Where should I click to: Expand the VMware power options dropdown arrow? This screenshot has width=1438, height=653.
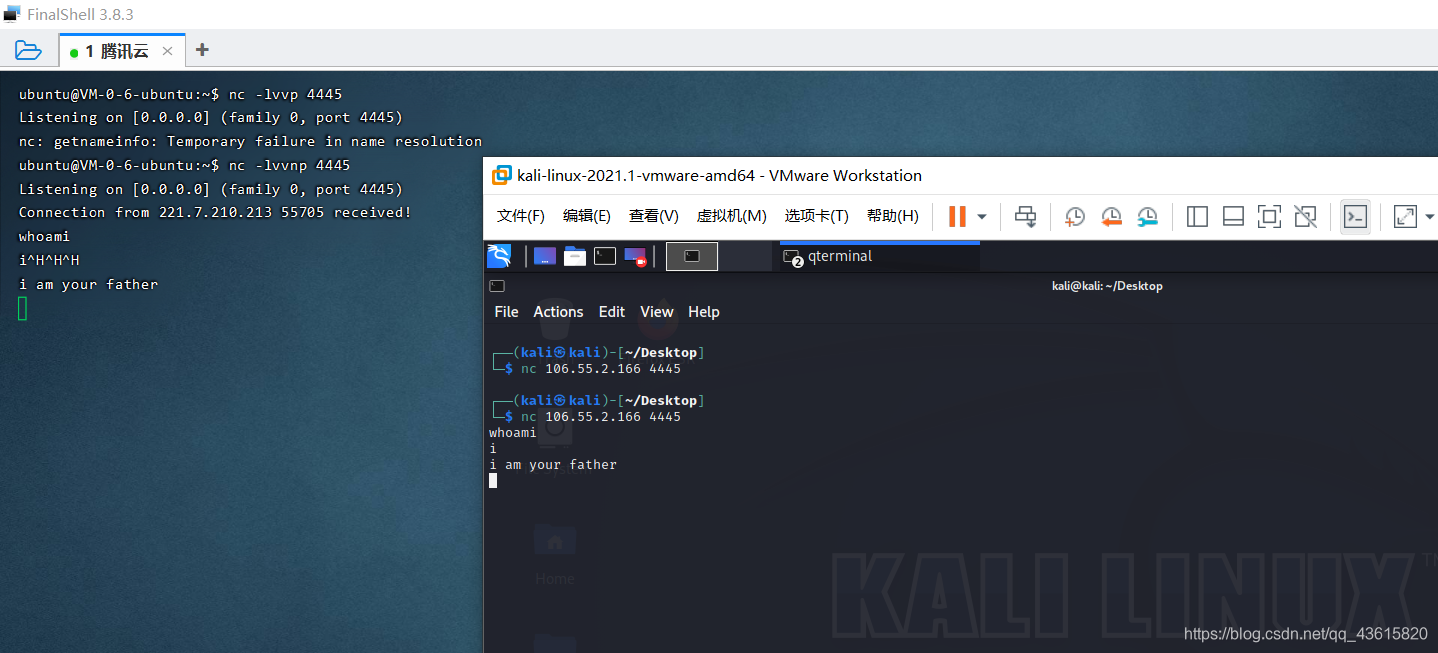982,216
